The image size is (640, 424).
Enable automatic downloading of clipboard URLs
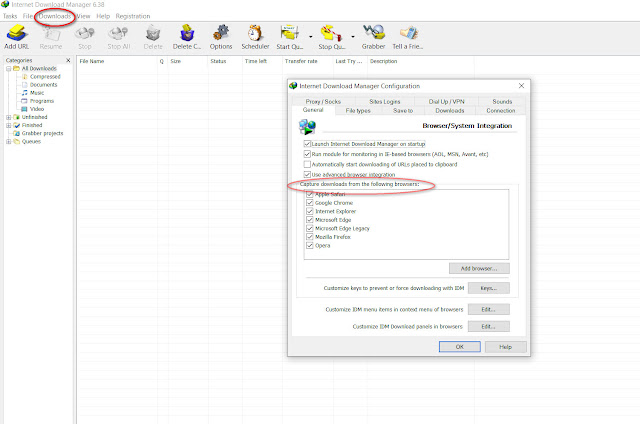point(307,164)
